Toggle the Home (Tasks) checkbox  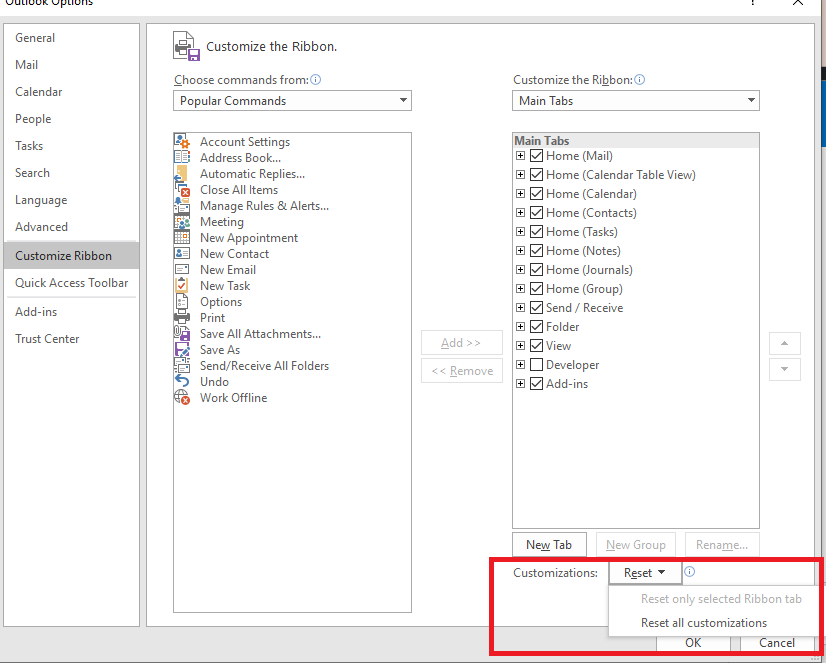tap(536, 231)
